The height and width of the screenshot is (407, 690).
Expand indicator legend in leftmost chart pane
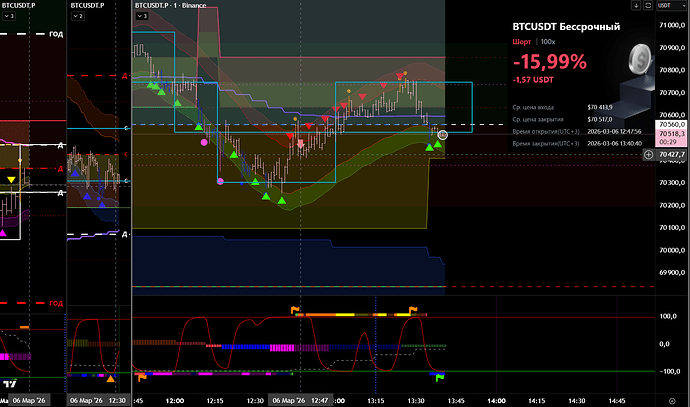(x=9, y=17)
